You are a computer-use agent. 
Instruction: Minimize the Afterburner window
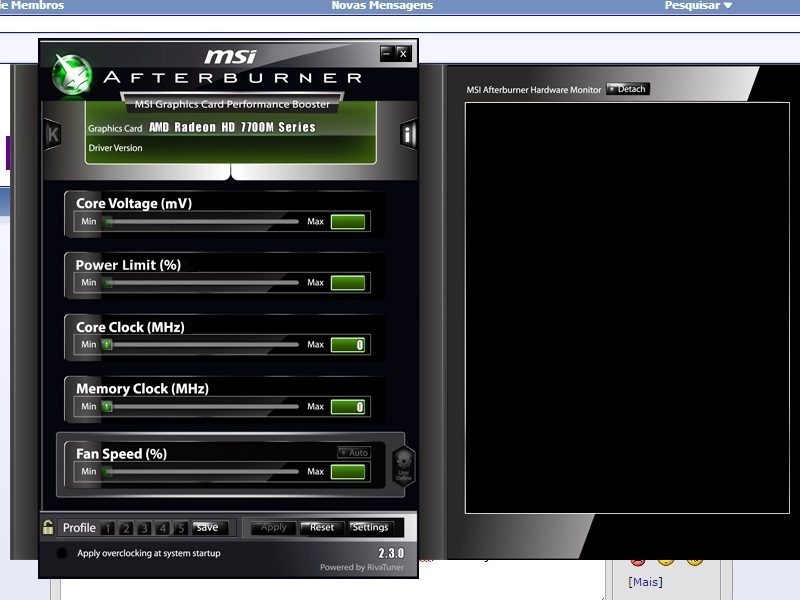[x=387, y=53]
